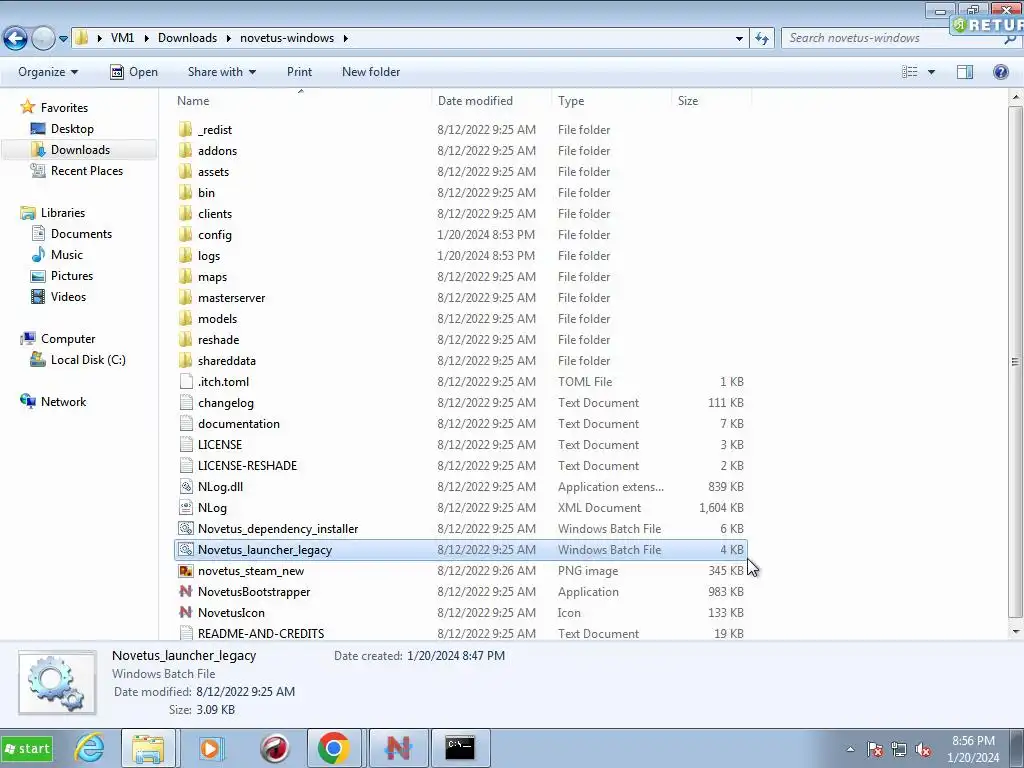Image resolution: width=1024 pixels, height=768 pixels.
Task: Open the Share with menu
Action: (x=221, y=72)
